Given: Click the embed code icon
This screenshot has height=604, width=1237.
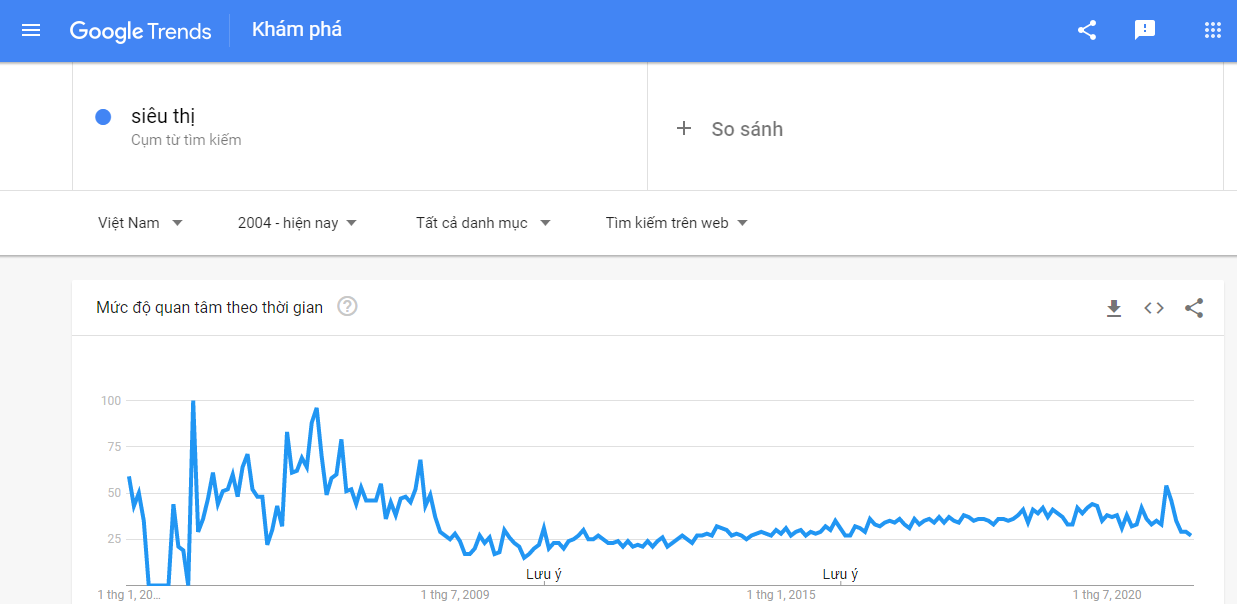Looking at the screenshot, I should (1154, 308).
